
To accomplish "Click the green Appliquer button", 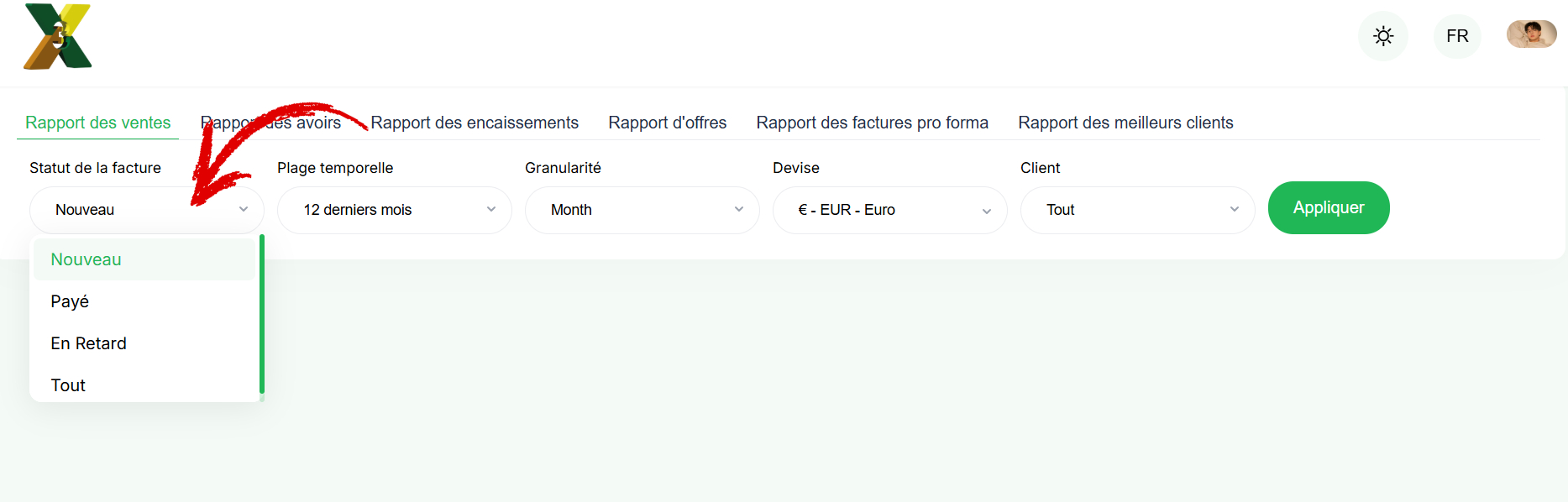I will 1329,207.
